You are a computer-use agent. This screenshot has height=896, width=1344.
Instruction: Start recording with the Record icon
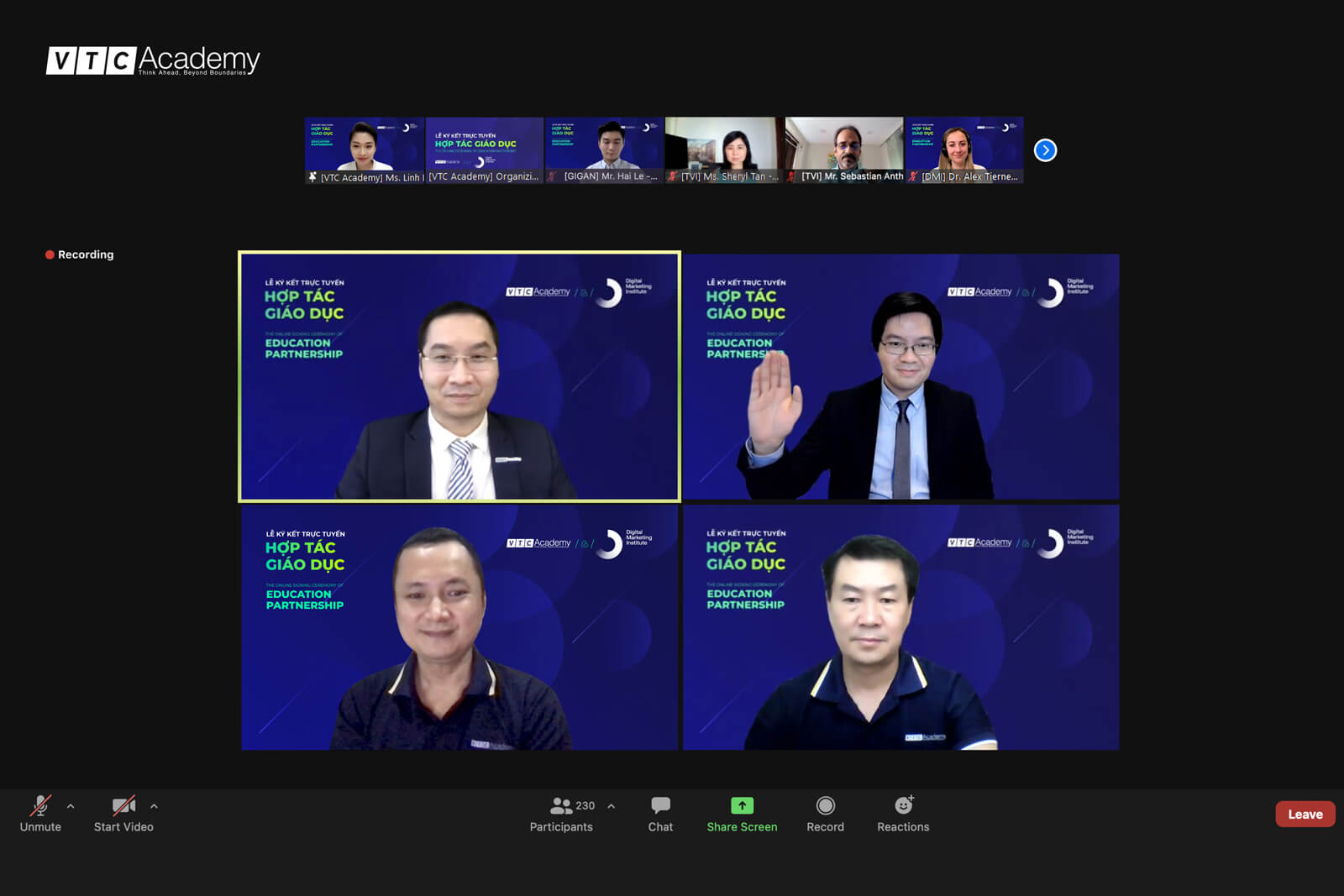(x=825, y=806)
